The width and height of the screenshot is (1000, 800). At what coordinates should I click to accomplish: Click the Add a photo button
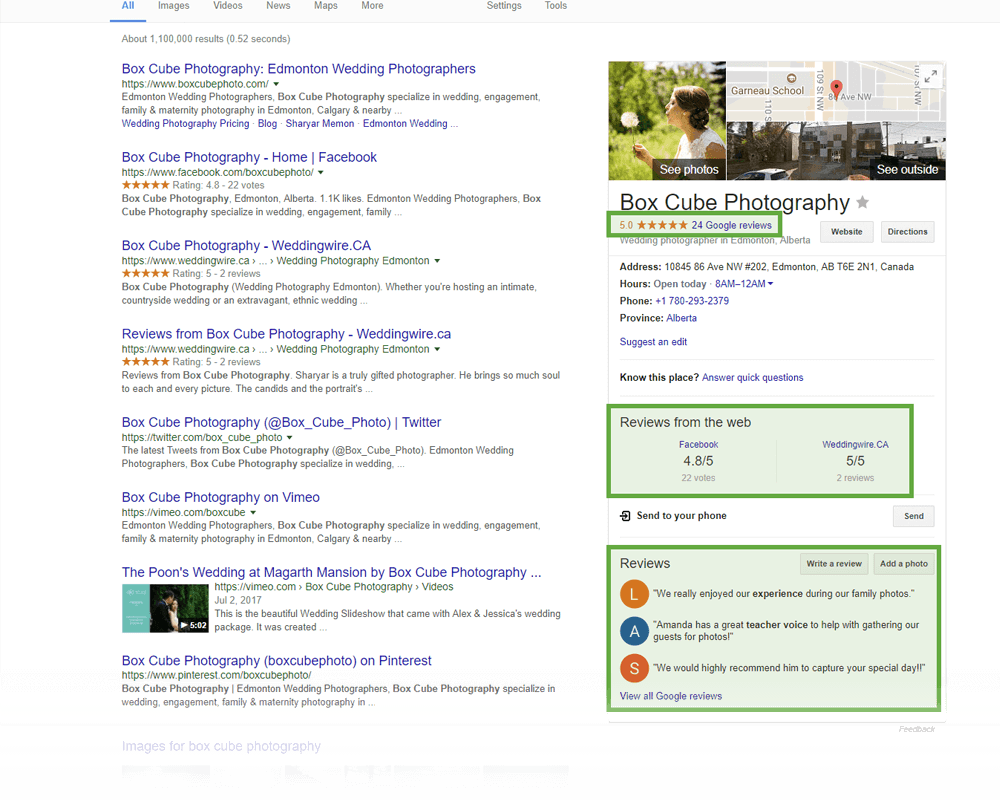[904, 564]
